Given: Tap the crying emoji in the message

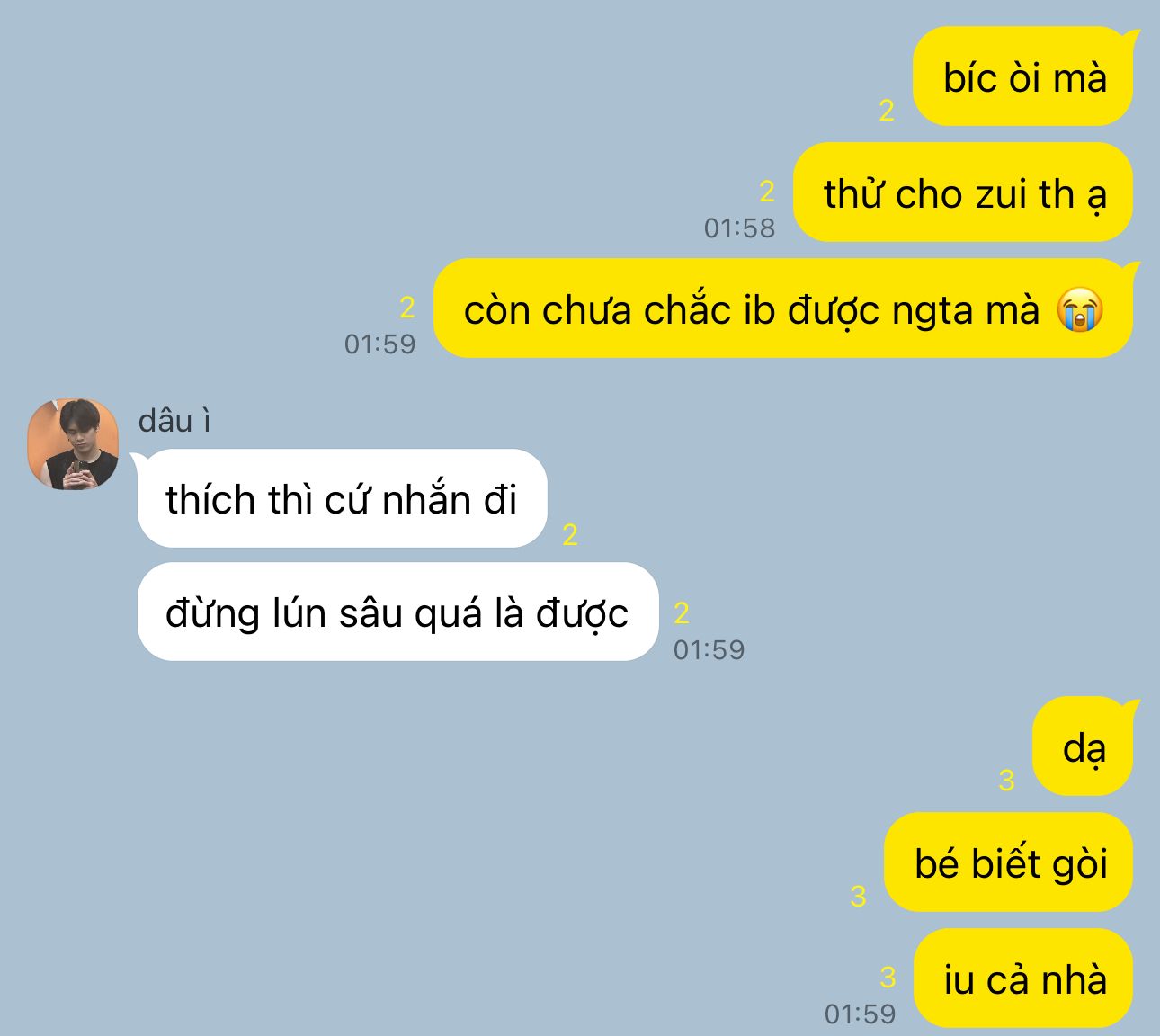Looking at the screenshot, I should point(1080,310).
